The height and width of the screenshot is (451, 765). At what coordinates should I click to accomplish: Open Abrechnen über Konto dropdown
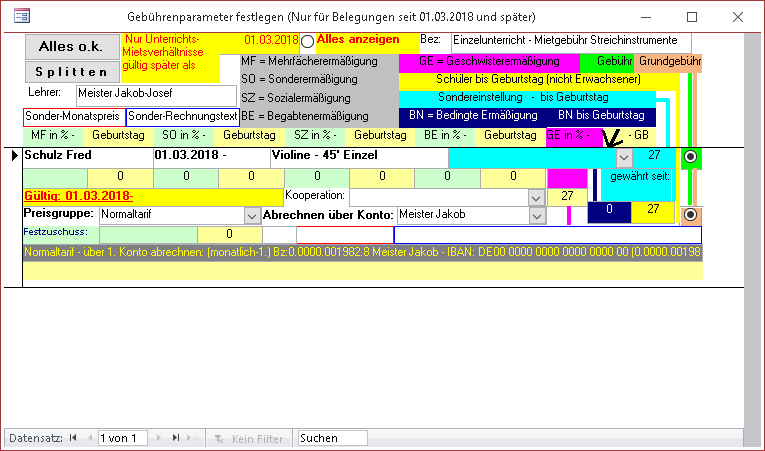point(537,215)
